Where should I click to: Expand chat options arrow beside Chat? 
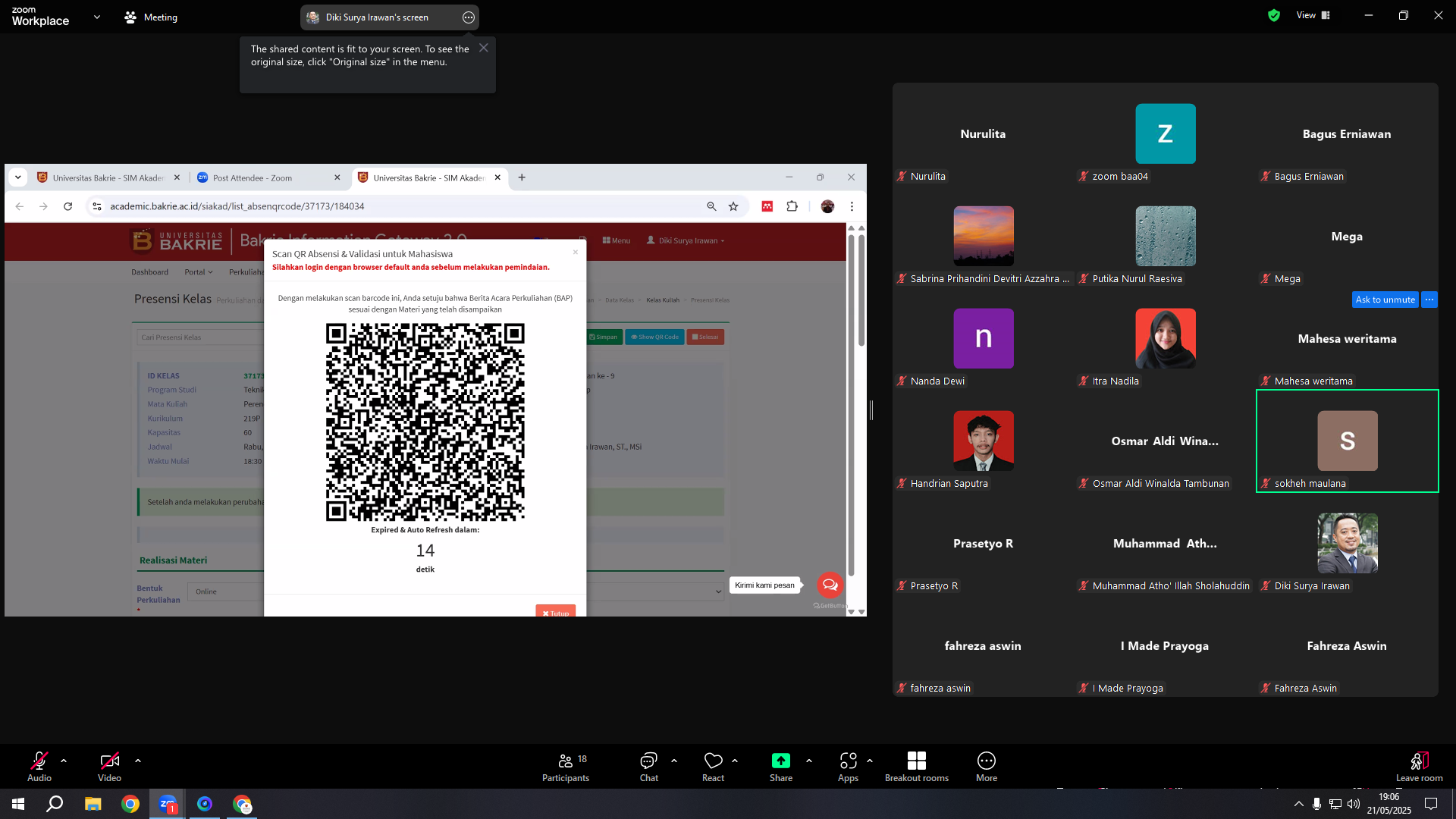674,760
